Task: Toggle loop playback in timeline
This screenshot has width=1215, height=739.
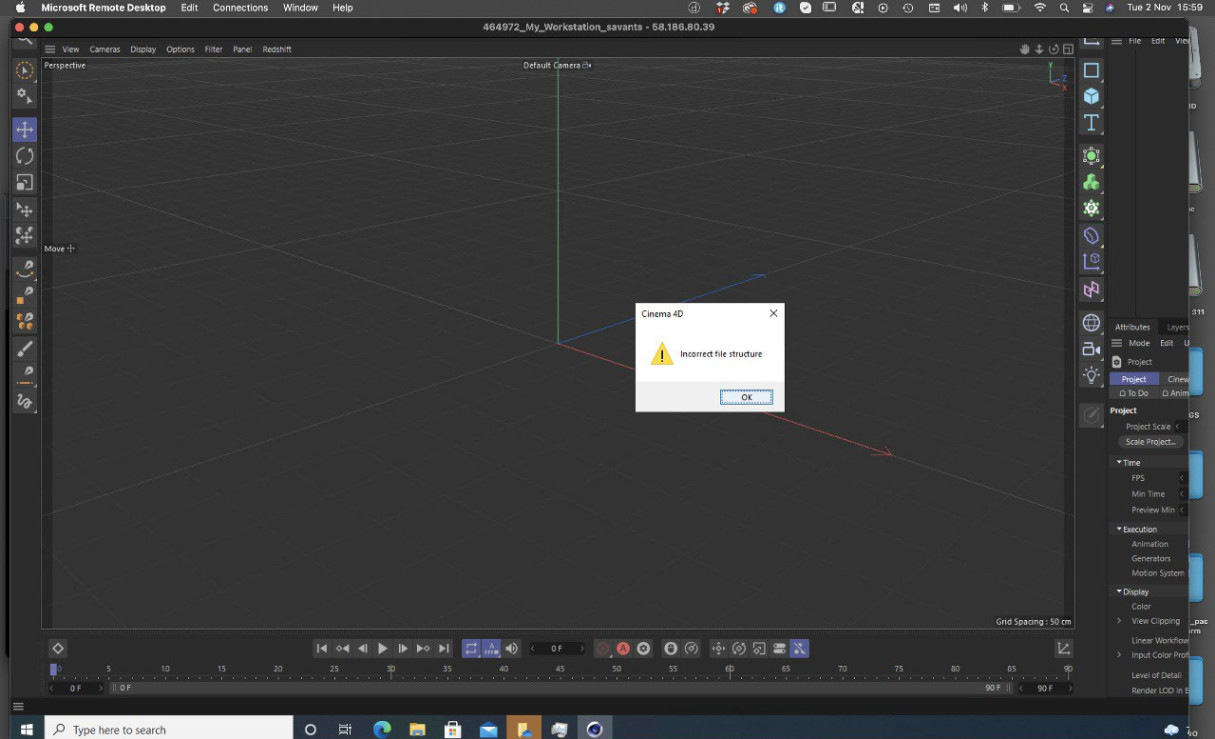Action: 471,648
